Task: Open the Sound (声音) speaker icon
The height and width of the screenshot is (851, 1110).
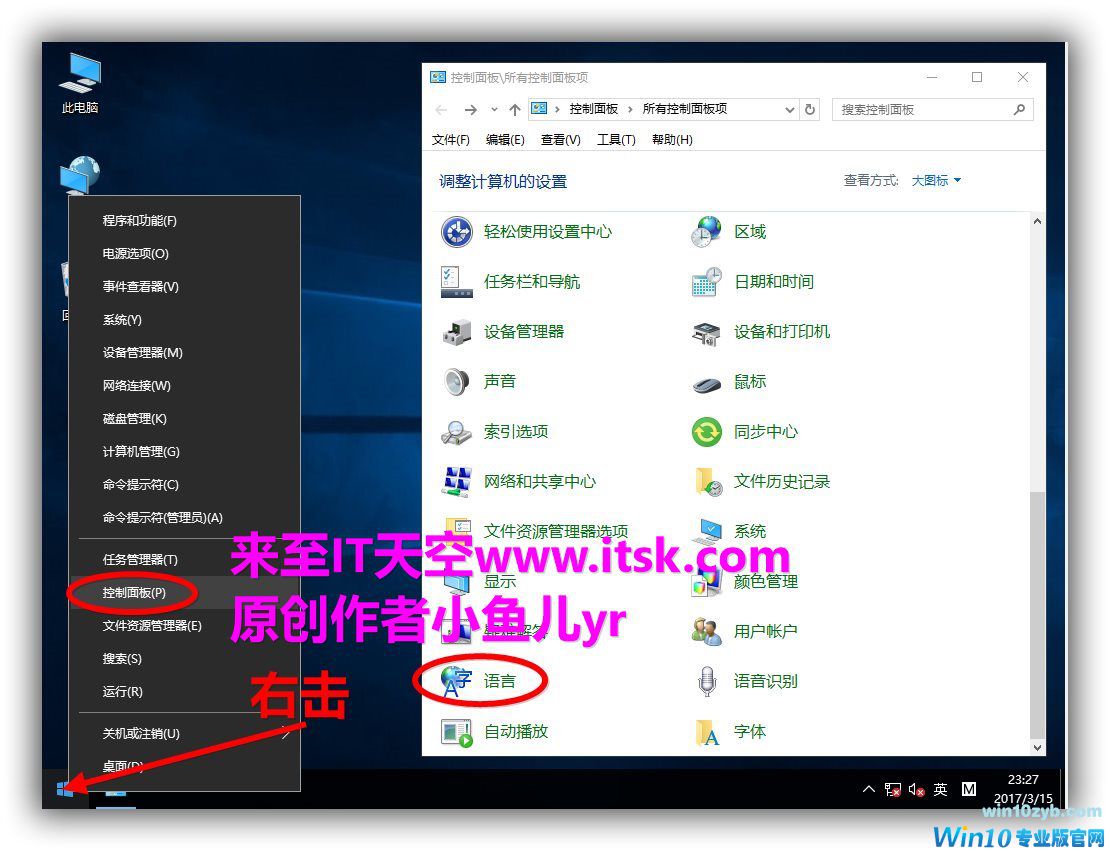Action: tap(457, 382)
